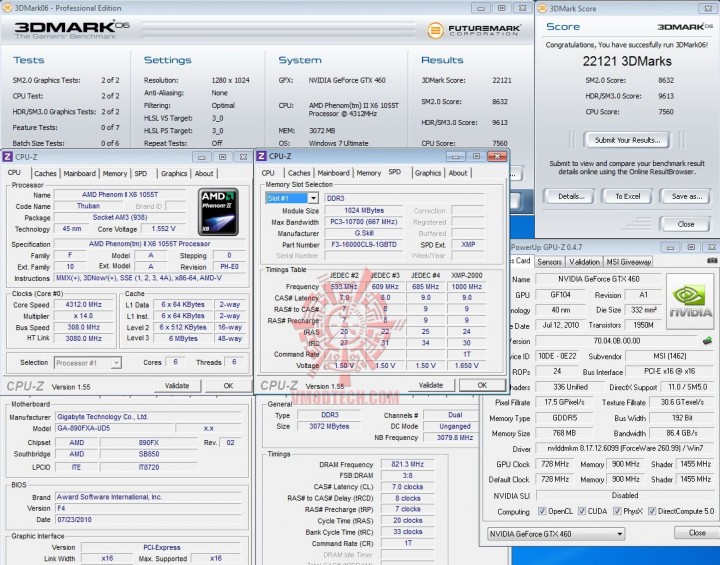This screenshot has height=565, width=720.
Task: Click the Max Bandwidth PC3-10700 value
Action: point(363,222)
